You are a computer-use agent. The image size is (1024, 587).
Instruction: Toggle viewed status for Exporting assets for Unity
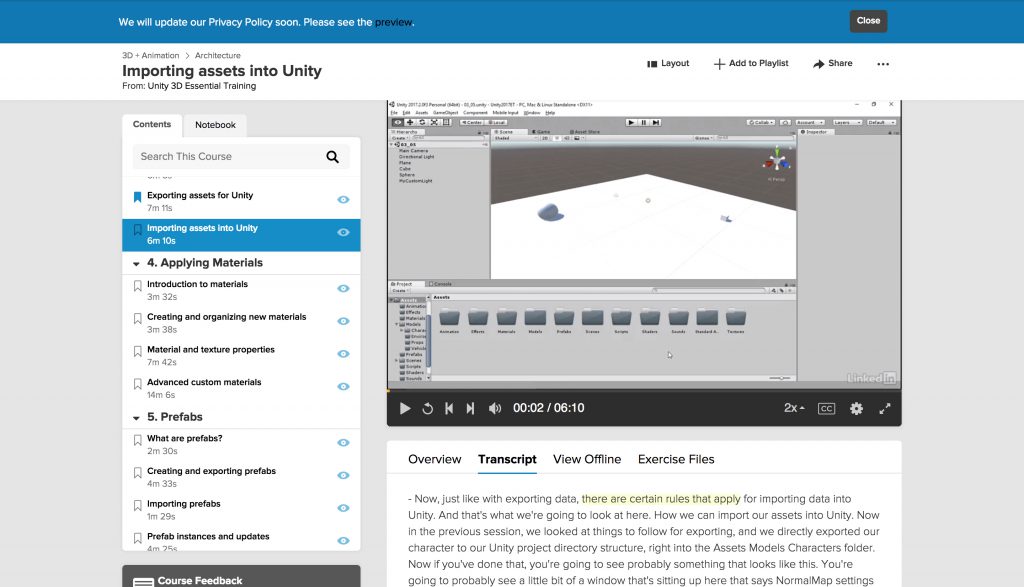pyautogui.click(x=343, y=200)
